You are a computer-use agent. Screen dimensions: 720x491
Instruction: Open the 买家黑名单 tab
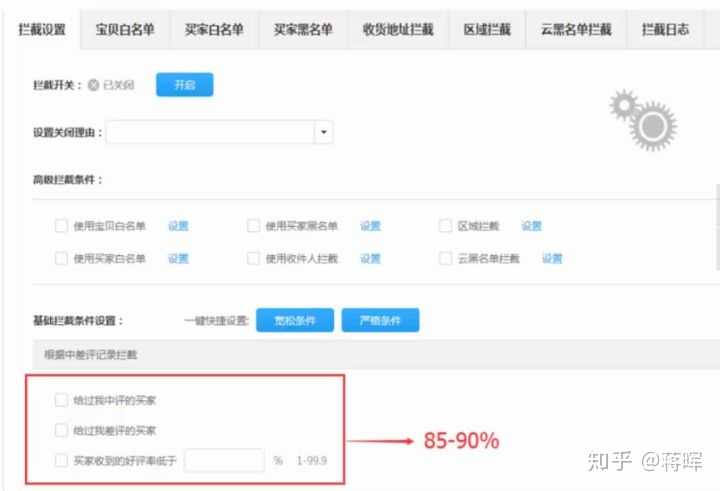click(303, 29)
